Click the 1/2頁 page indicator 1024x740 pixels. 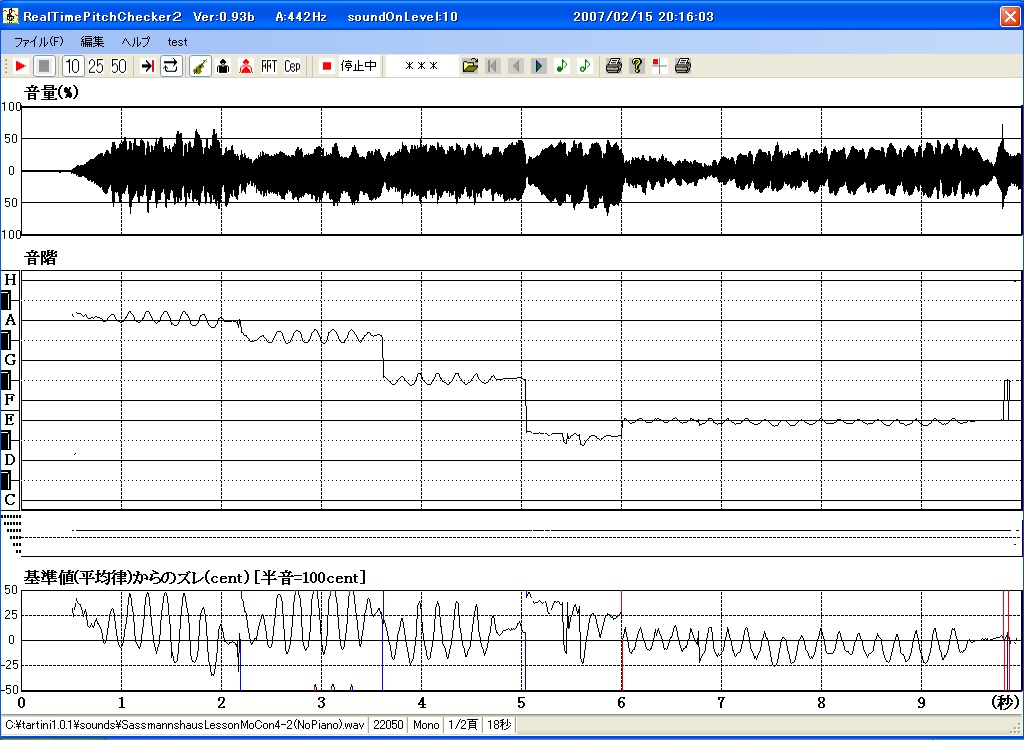pos(462,725)
